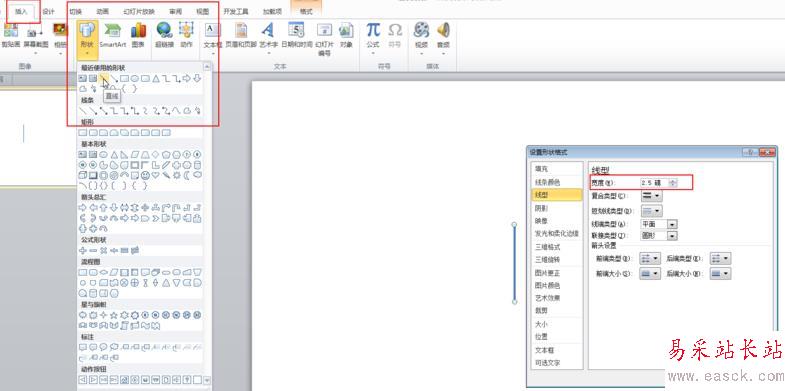Insert clip art (剪贴画)
785x391 pixels.
pyautogui.click(x=10, y=35)
